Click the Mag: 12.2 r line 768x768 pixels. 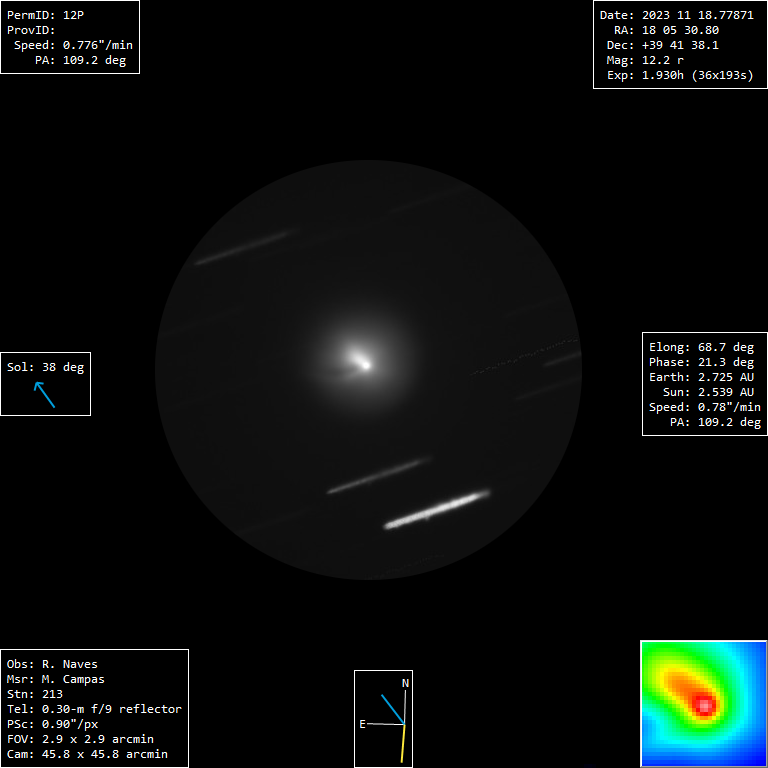pos(645,60)
